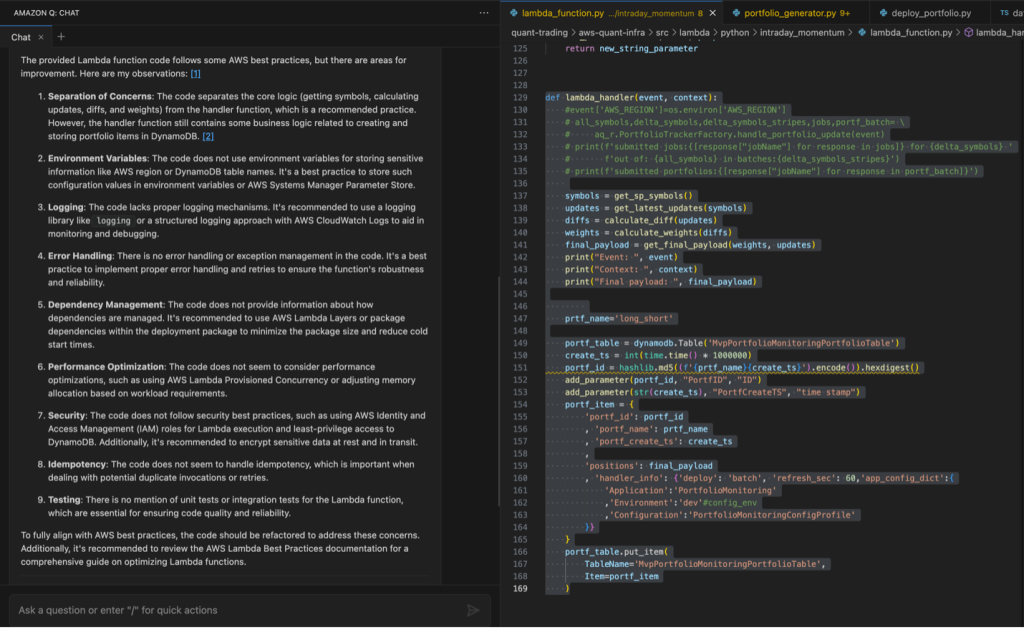Click the TS icon on the rightmost editor tab
This screenshot has height=630, width=1024.
(x=1002, y=14)
